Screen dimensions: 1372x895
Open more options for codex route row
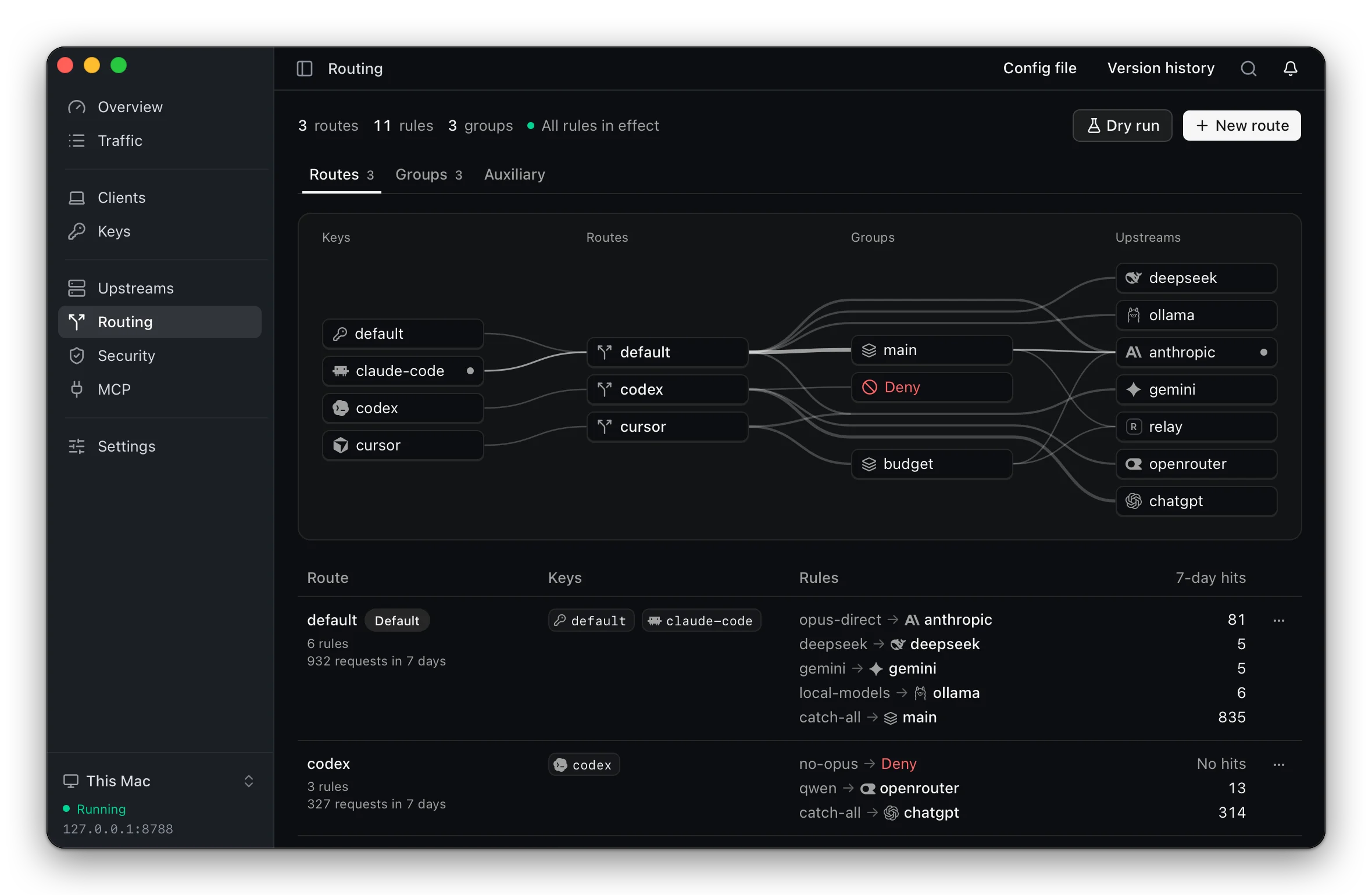1278,765
